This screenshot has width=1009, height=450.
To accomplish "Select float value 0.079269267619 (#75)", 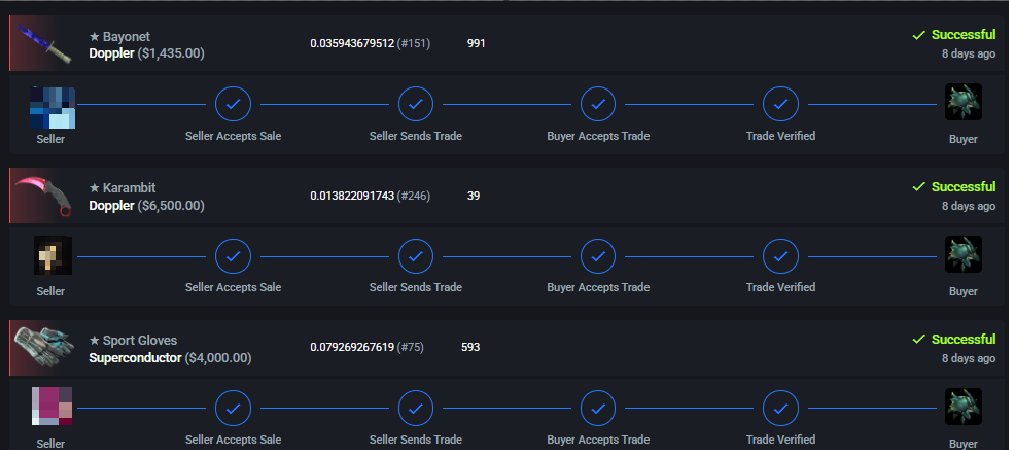I will pos(367,348).
